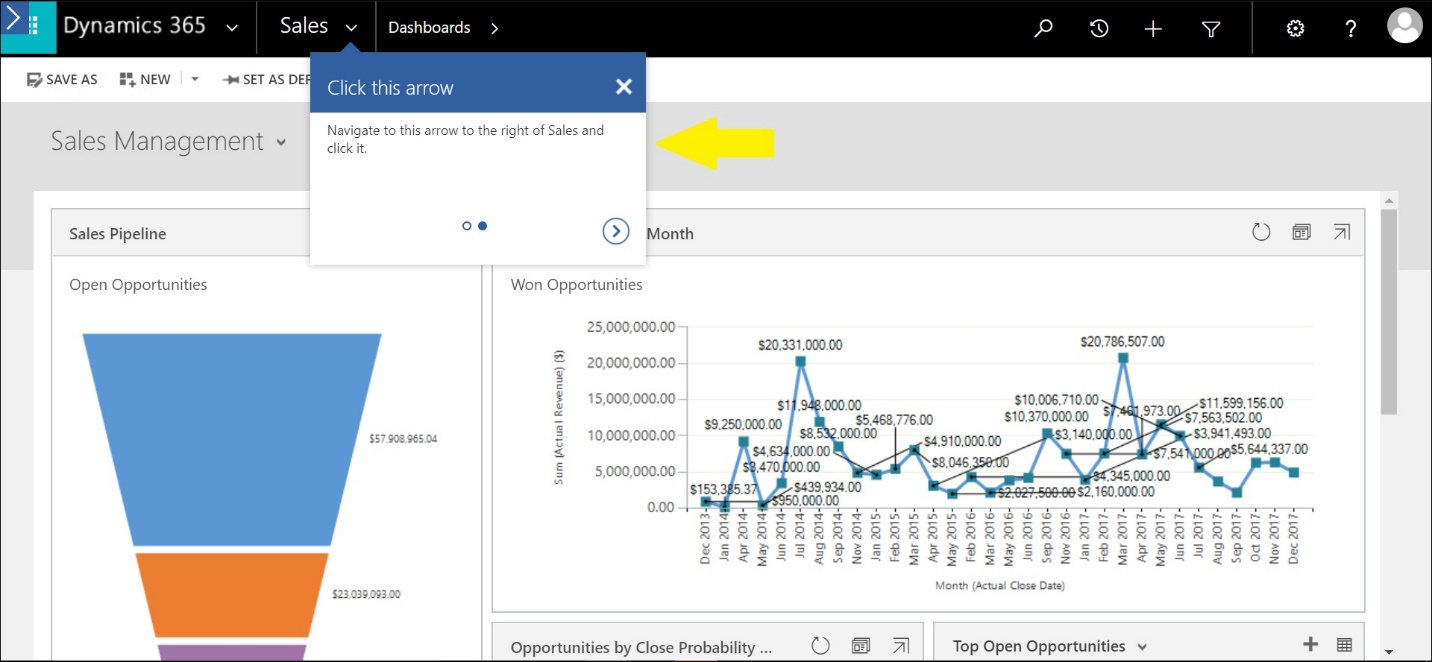1432x662 pixels.
Task: Click the plus quick create icon in the top bar
Action: point(1153,29)
